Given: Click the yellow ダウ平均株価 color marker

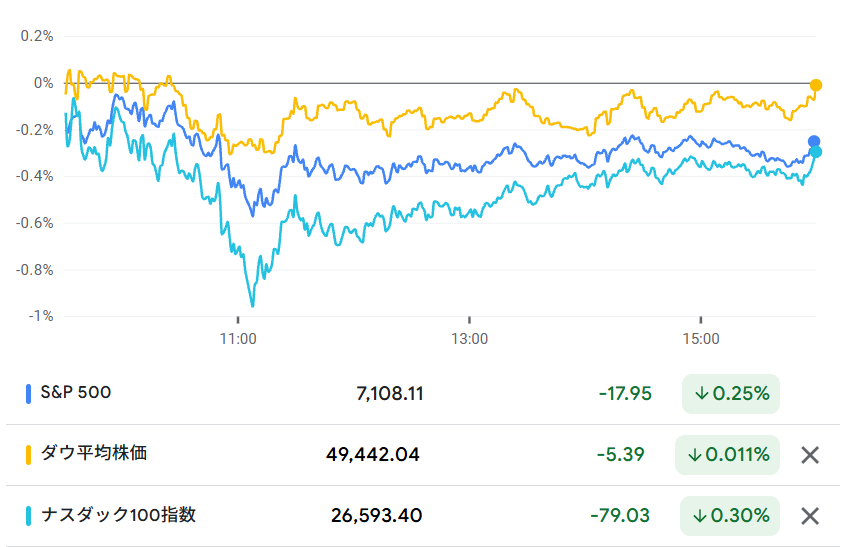Looking at the screenshot, I should click(x=29, y=454).
